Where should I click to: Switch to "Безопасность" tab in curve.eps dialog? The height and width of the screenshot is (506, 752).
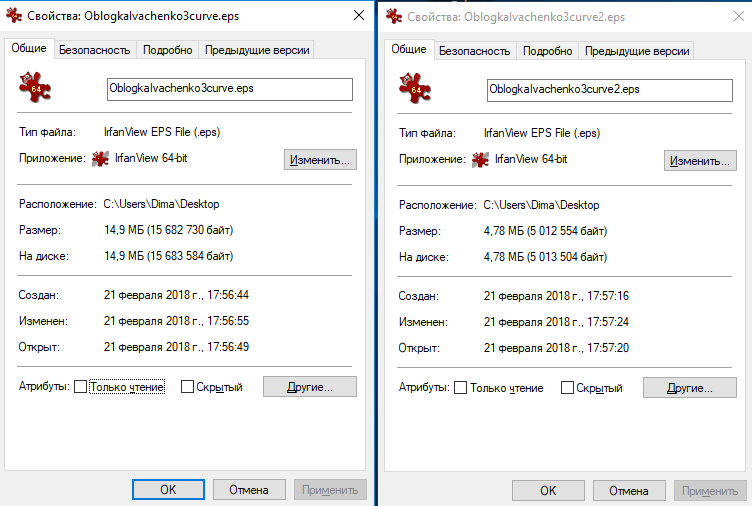pos(94,50)
